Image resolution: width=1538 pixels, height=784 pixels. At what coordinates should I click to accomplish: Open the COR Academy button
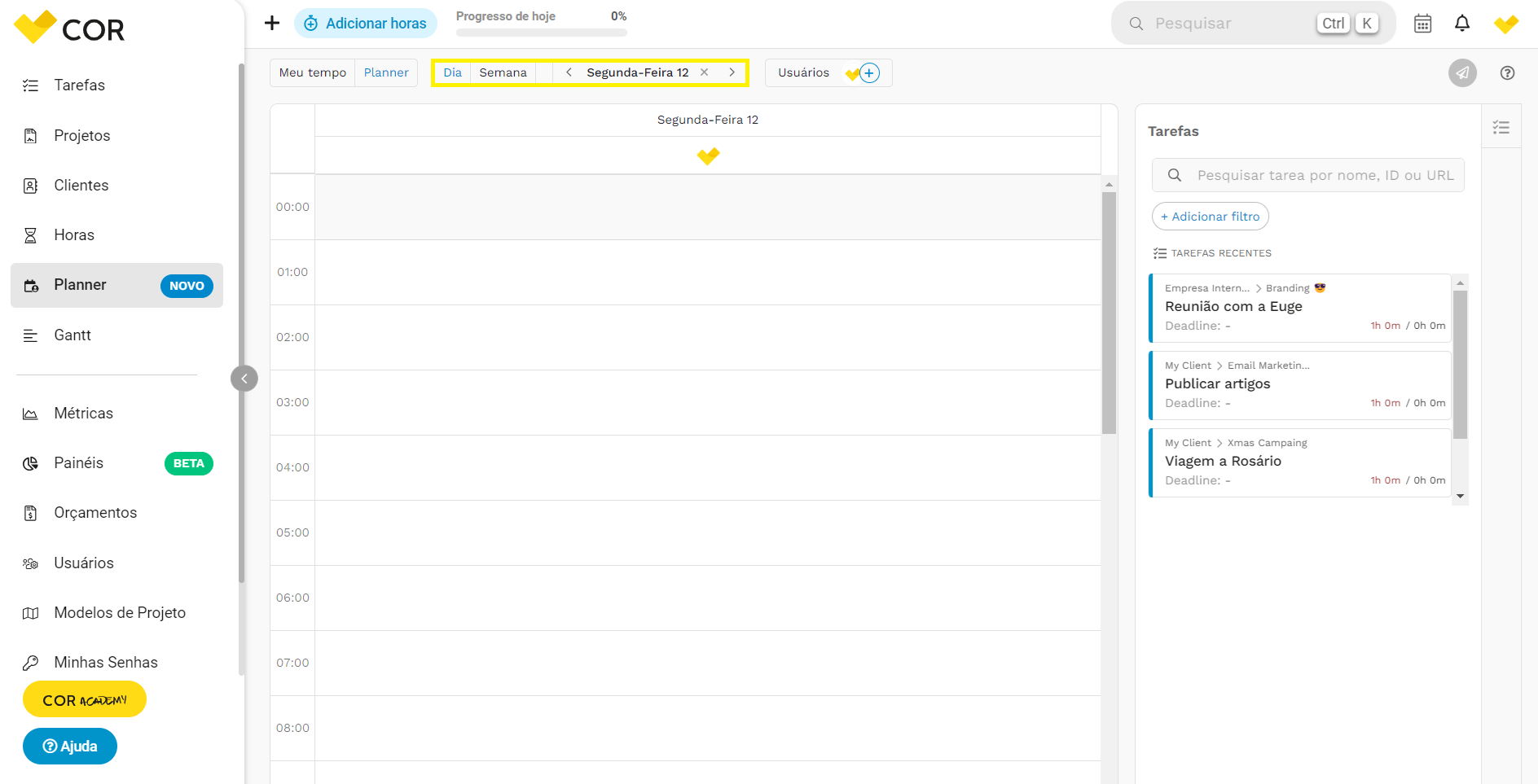85,699
